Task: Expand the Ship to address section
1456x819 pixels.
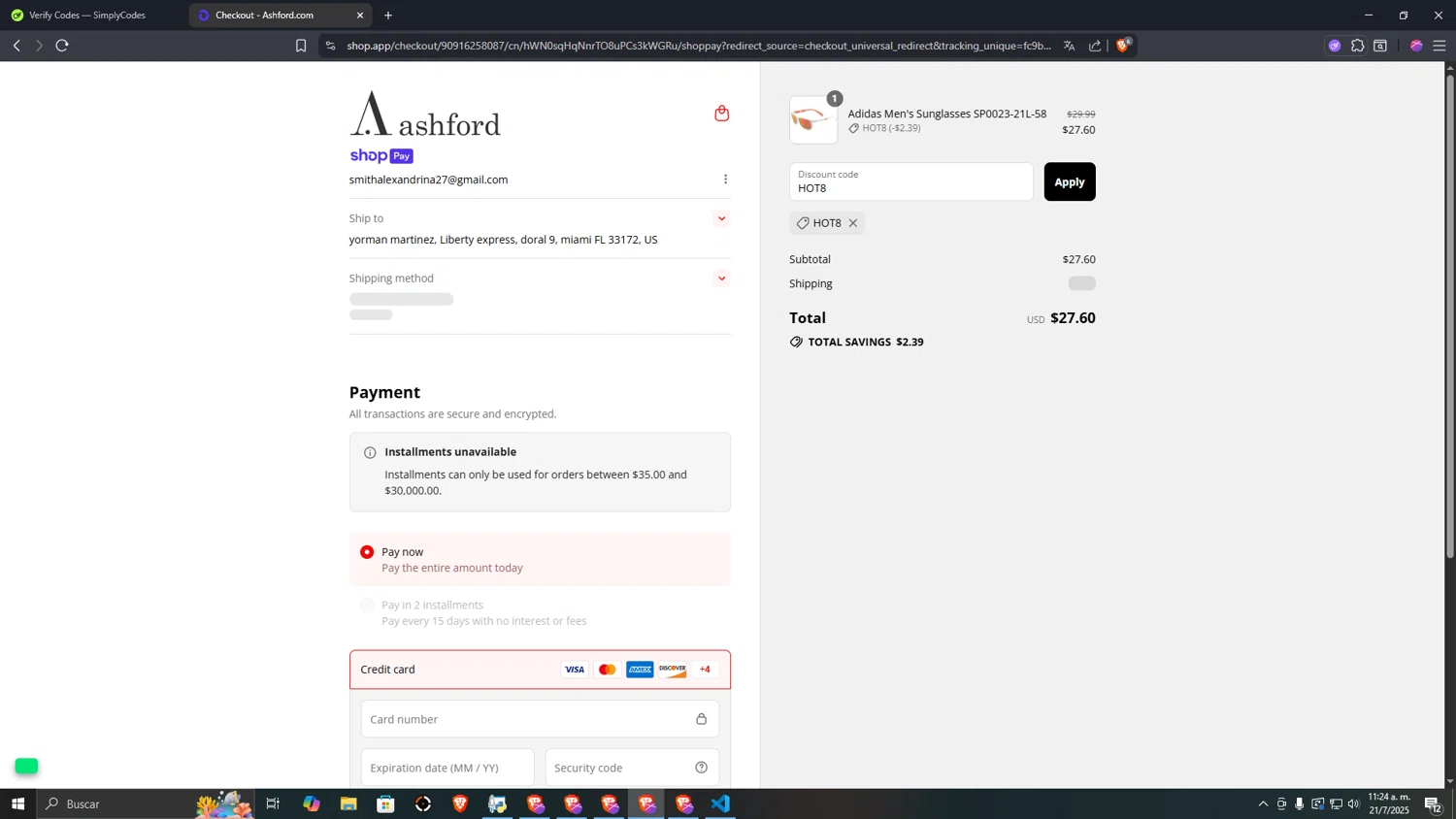Action: point(721,219)
